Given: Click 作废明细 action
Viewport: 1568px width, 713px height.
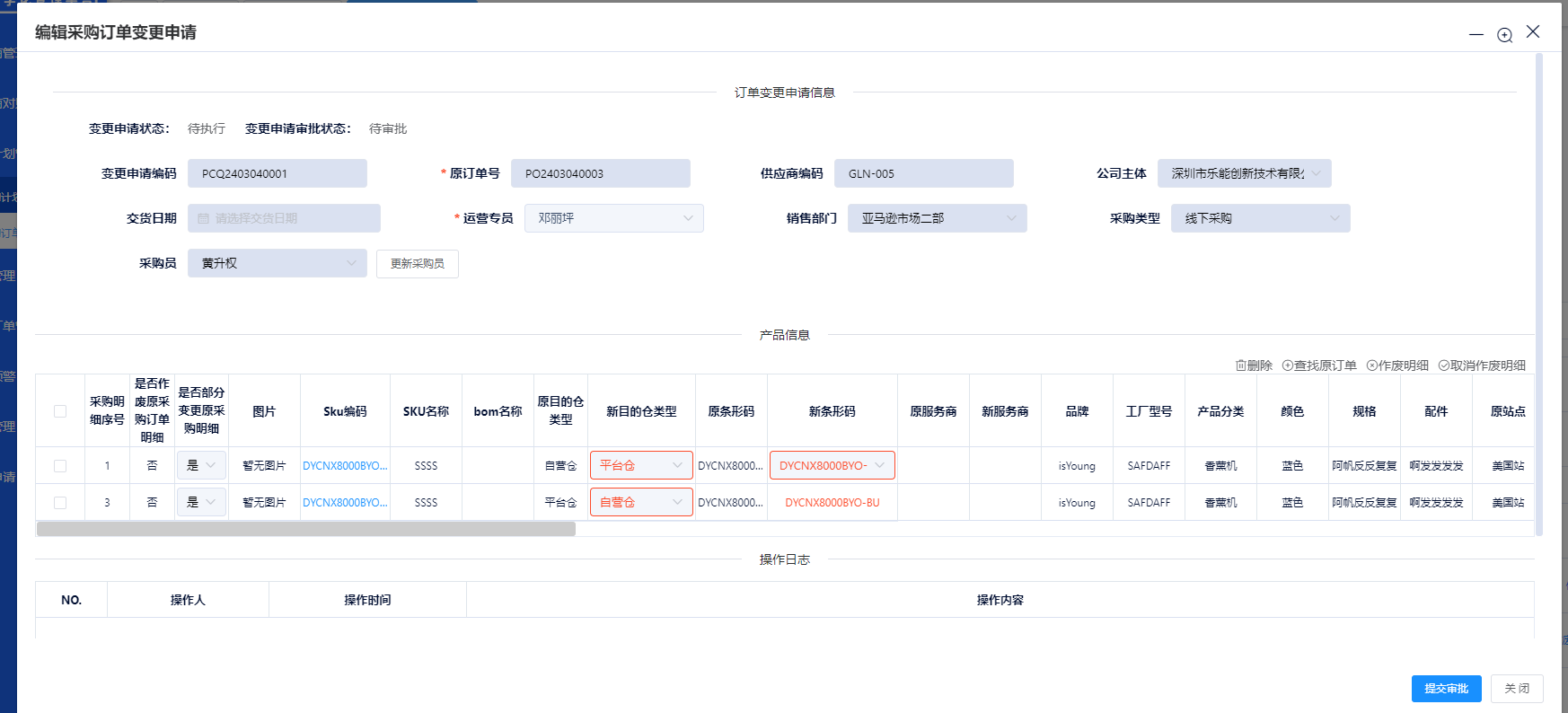Looking at the screenshot, I should click(1397, 365).
